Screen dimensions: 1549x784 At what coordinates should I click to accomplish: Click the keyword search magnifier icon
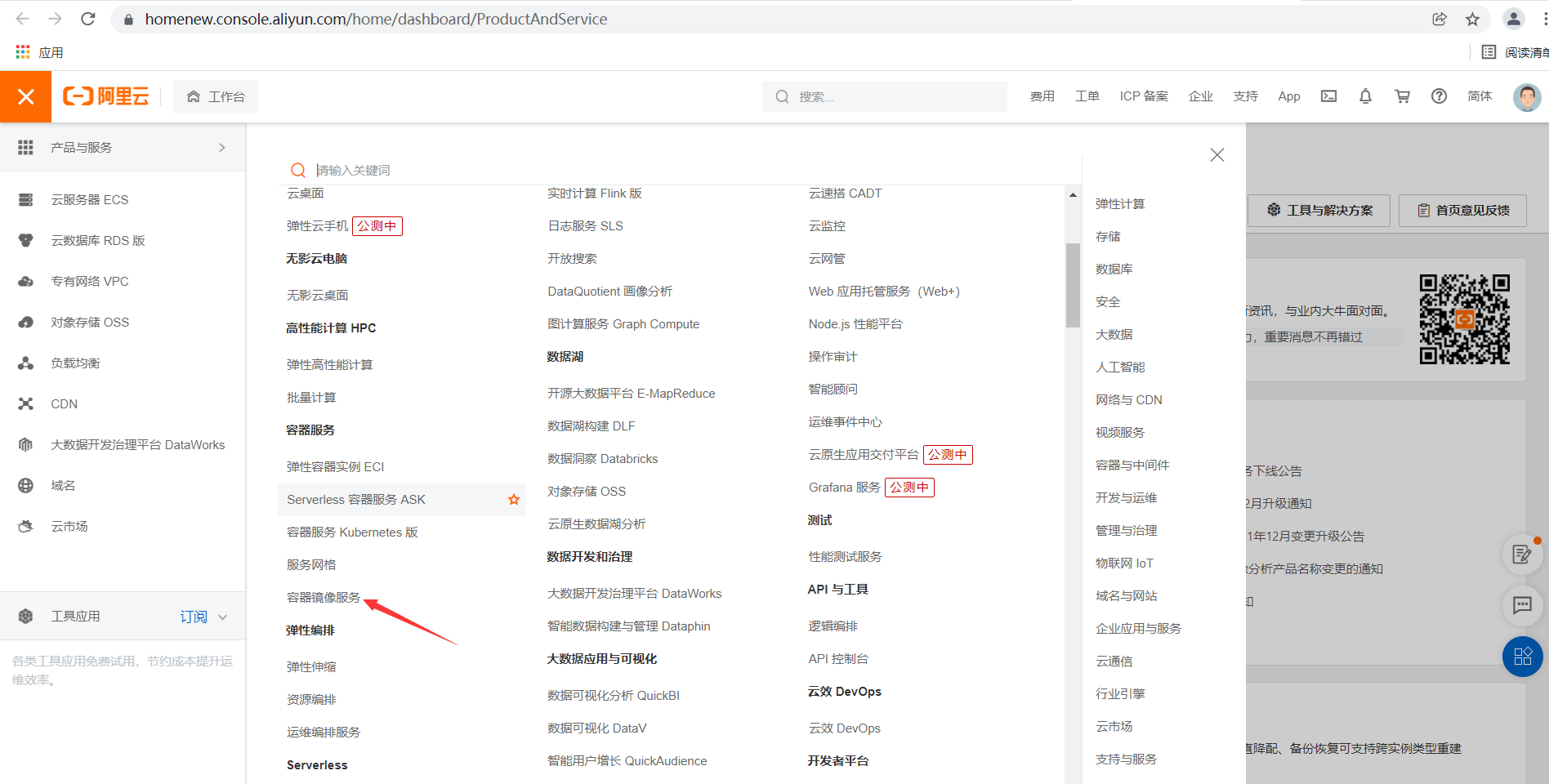pos(298,170)
